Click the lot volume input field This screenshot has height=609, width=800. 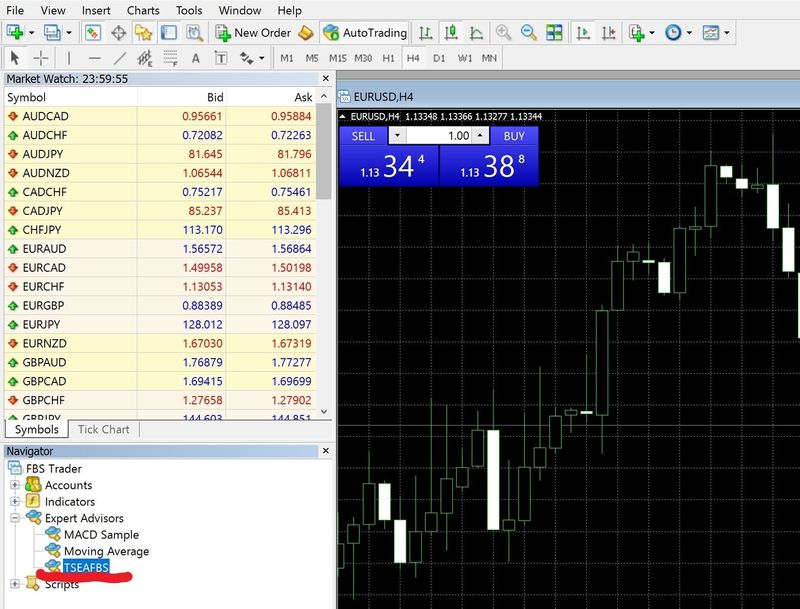[x=438, y=136]
